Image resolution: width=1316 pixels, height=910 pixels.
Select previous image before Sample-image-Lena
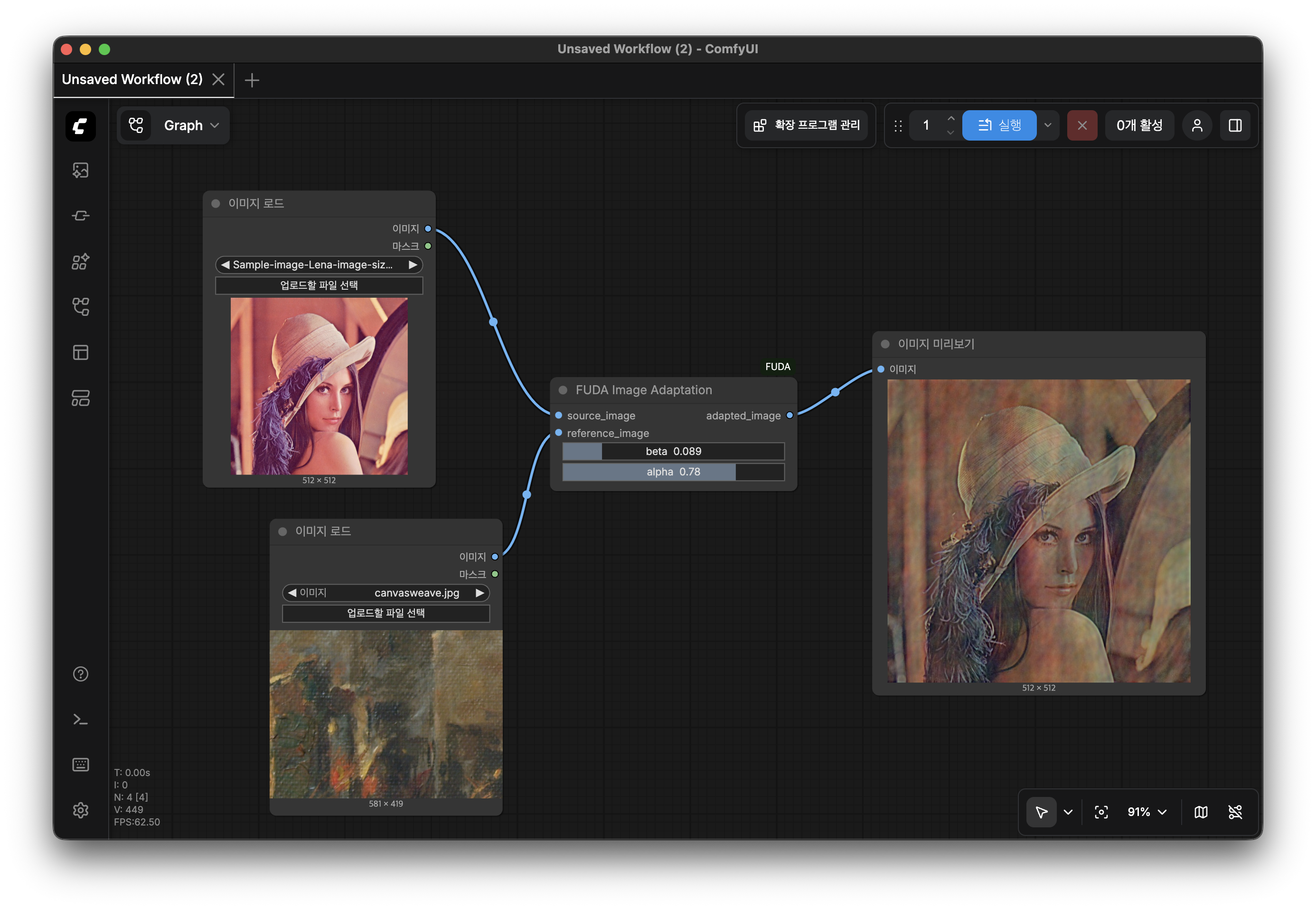[225, 265]
